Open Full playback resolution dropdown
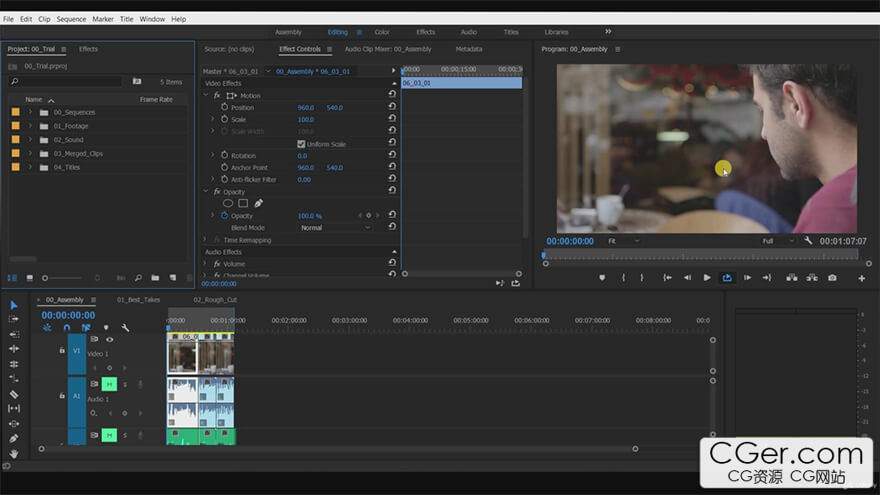880x495 pixels. 778,241
